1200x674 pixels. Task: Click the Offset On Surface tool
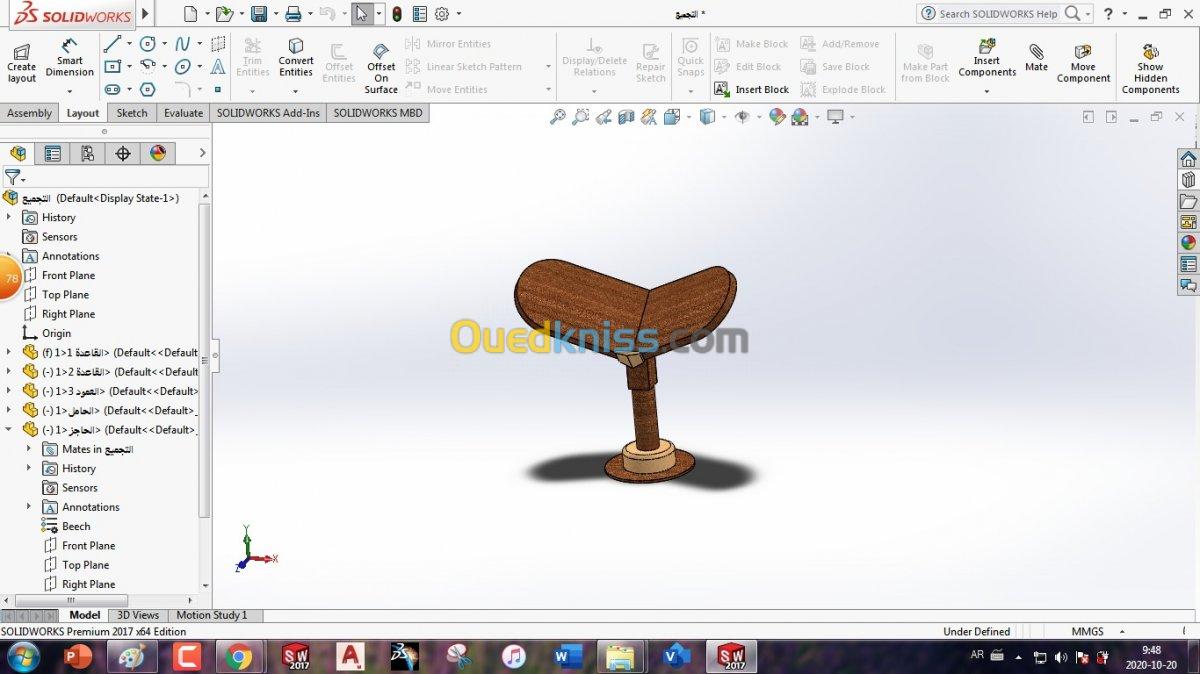[x=381, y=68]
